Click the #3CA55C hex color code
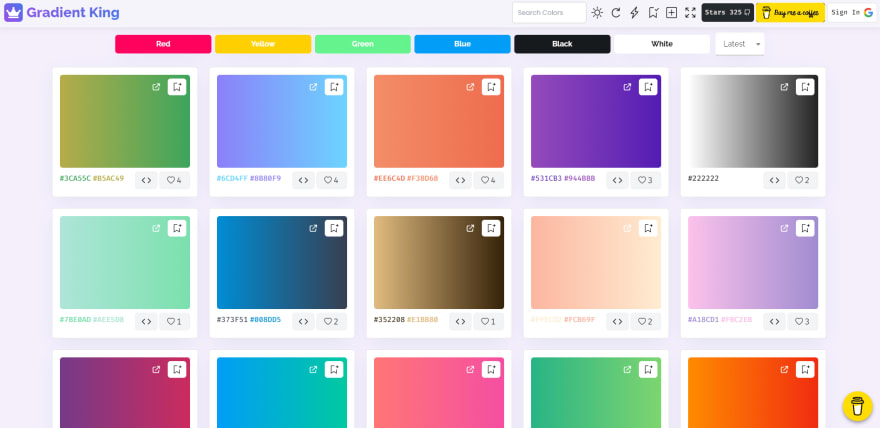This screenshot has height=428, width=880. pyautogui.click(x=75, y=178)
